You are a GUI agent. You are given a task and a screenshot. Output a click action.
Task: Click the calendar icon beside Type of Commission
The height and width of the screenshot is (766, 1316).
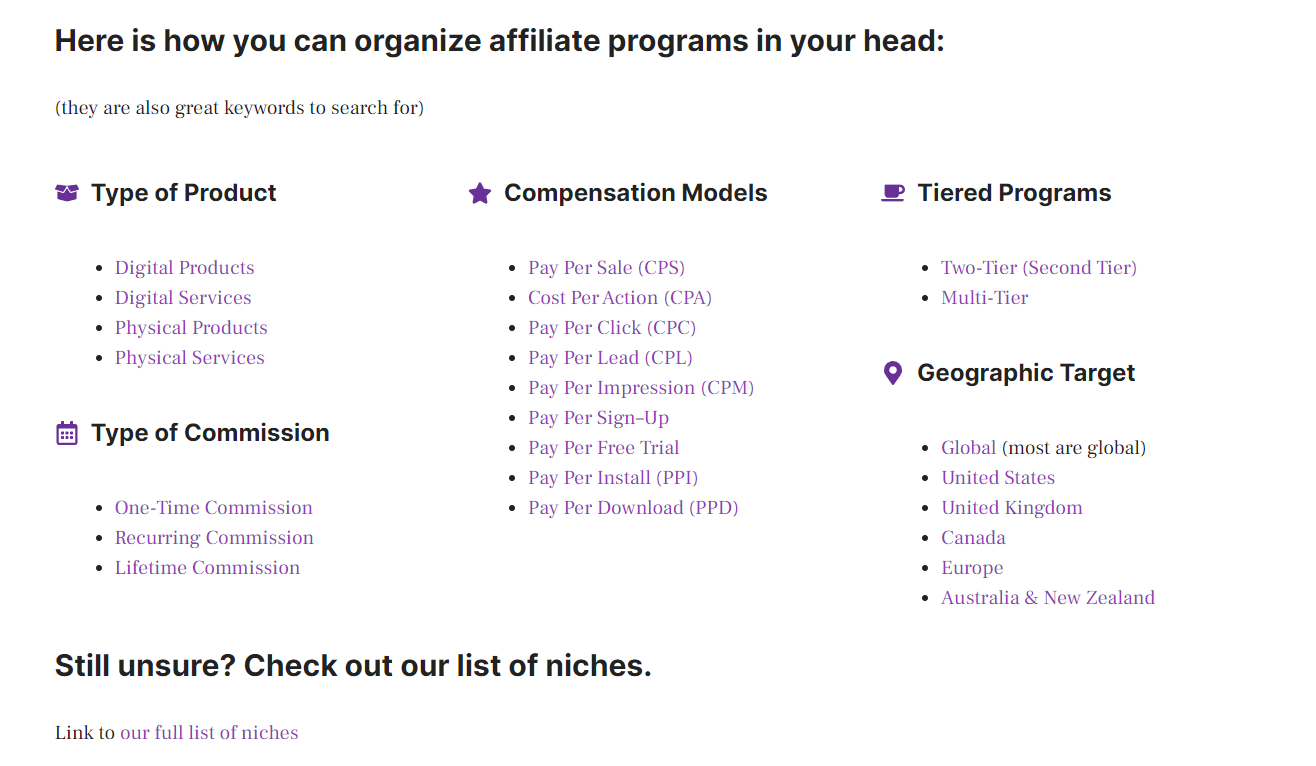pyautogui.click(x=67, y=433)
